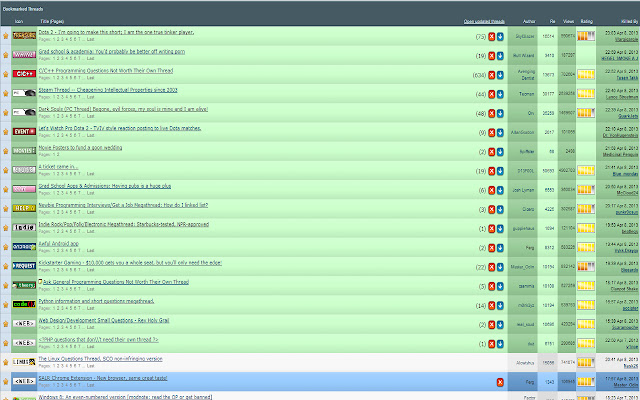Viewport: 640px width, 400px height.
Task: Click the C/C++ thread tag icon
Action: pyautogui.click(x=23, y=73)
